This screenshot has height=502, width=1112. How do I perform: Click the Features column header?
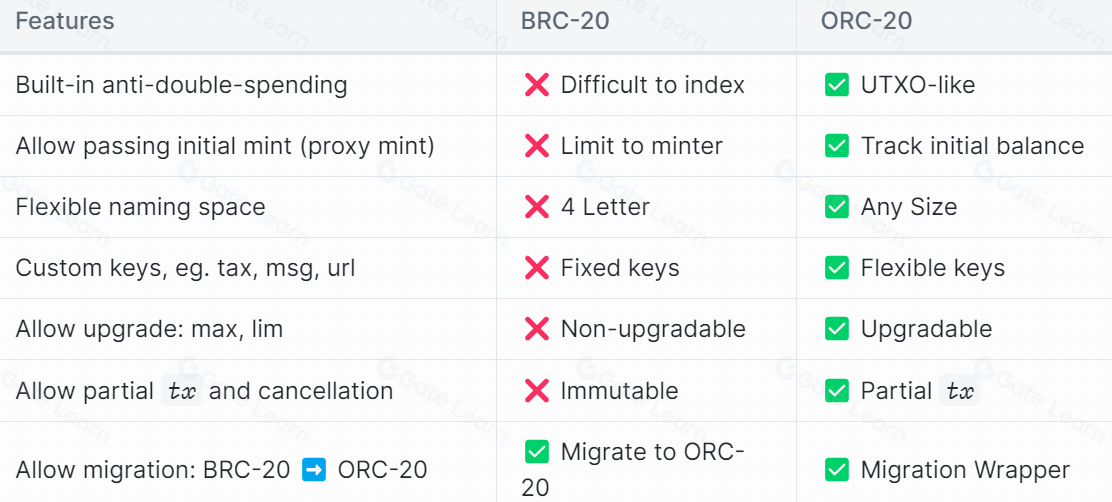click(65, 21)
